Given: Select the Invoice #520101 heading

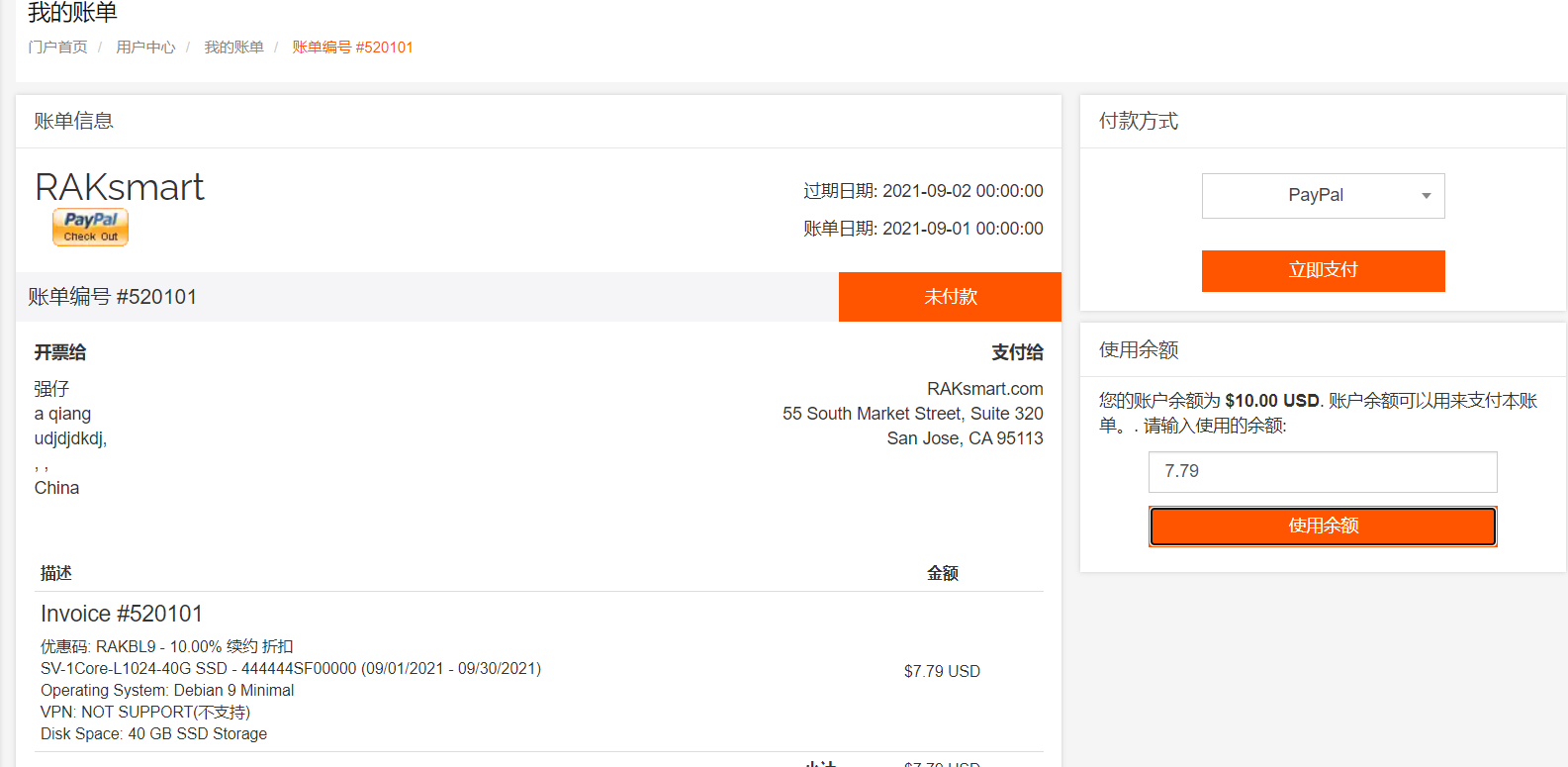Looking at the screenshot, I should [122, 614].
